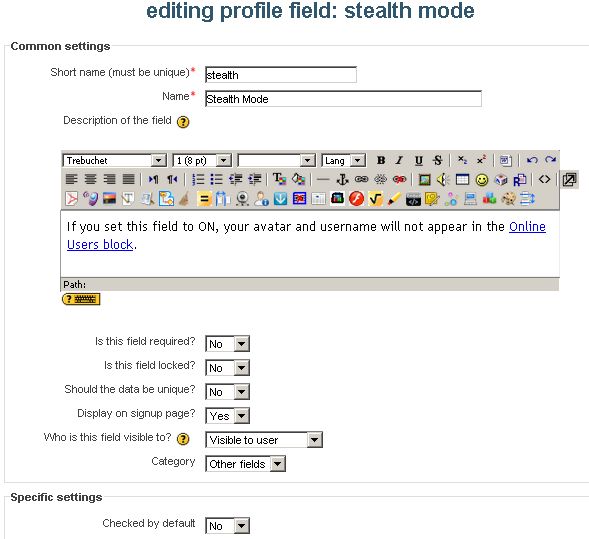Open 'Display on signup page?' dropdown
The height and width of the screenshot is (539, 589).
point(227,416)
